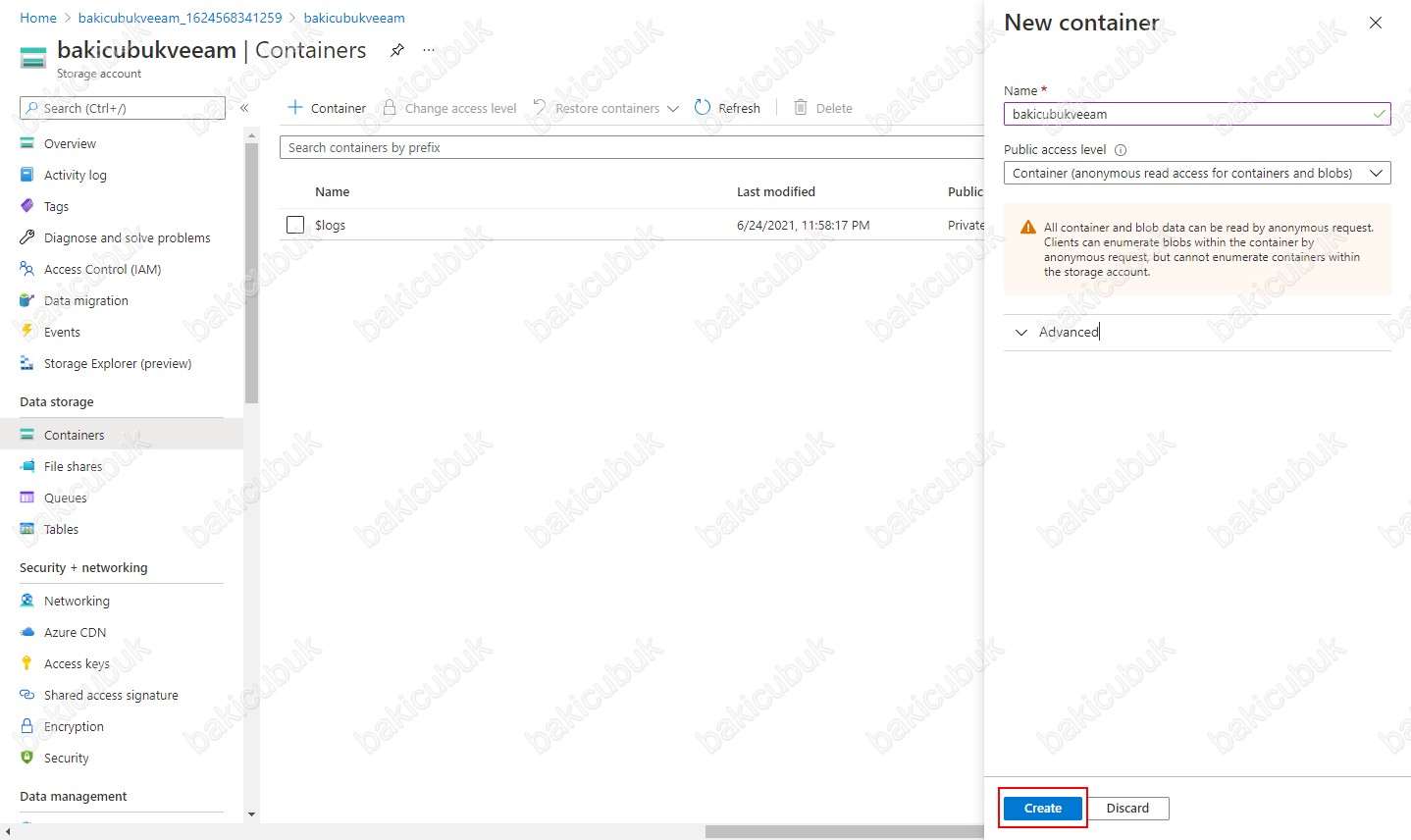This screenshot has height=840, width=1411.
Task: Click the Activity log icon
Action: pos(27,175)
